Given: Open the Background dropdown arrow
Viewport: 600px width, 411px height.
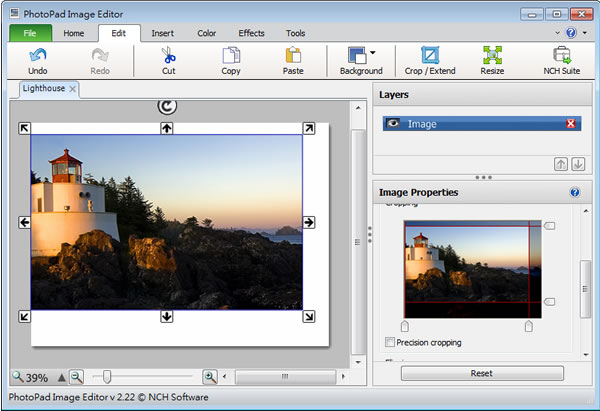Looking at the screenshot, I should 373,52.
